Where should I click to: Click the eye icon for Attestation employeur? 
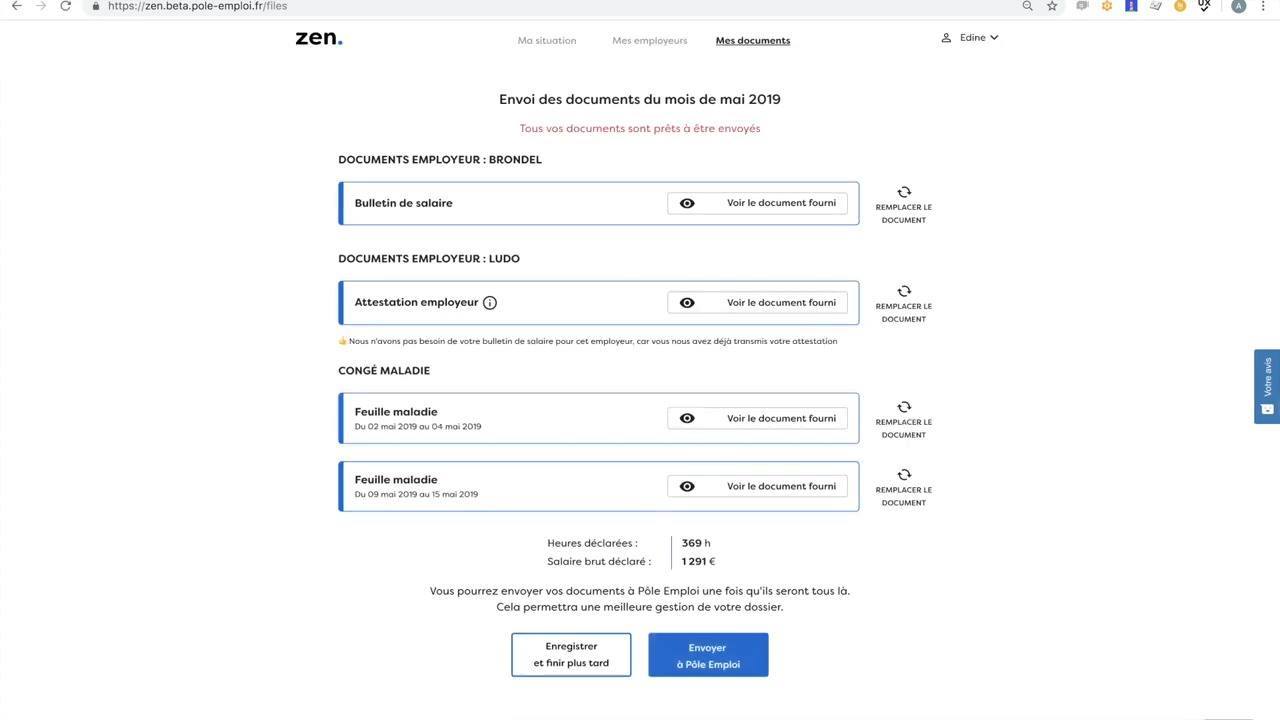(687, 303)
